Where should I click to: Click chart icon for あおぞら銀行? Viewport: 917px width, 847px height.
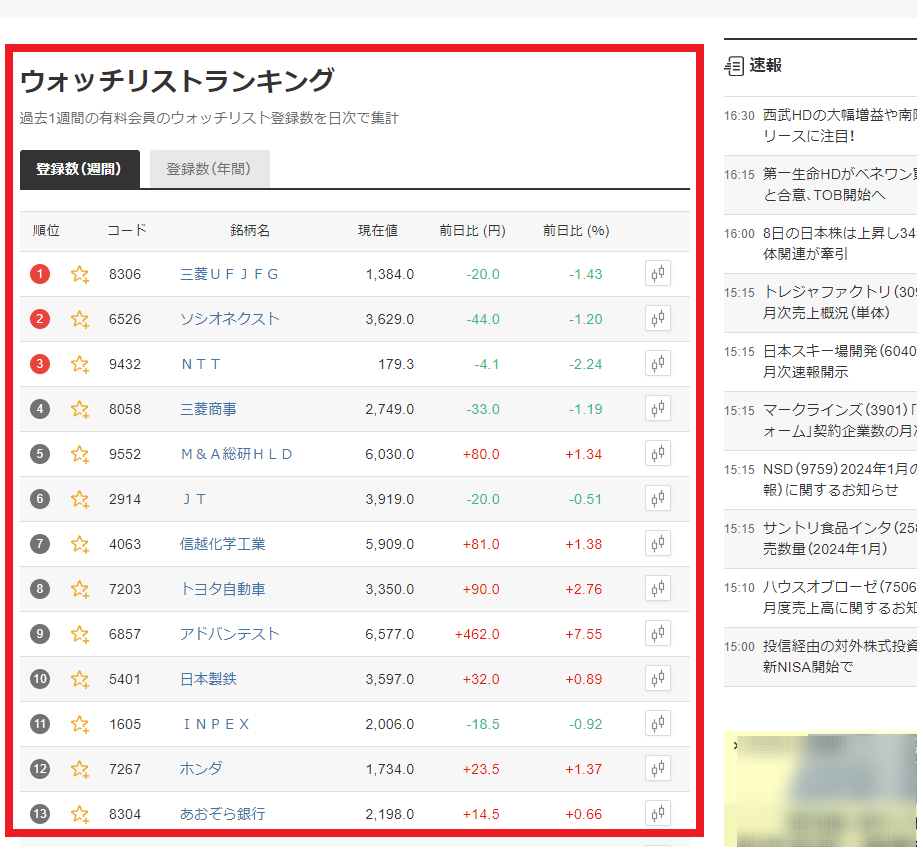pyautogui.click(x=658, y=814)
